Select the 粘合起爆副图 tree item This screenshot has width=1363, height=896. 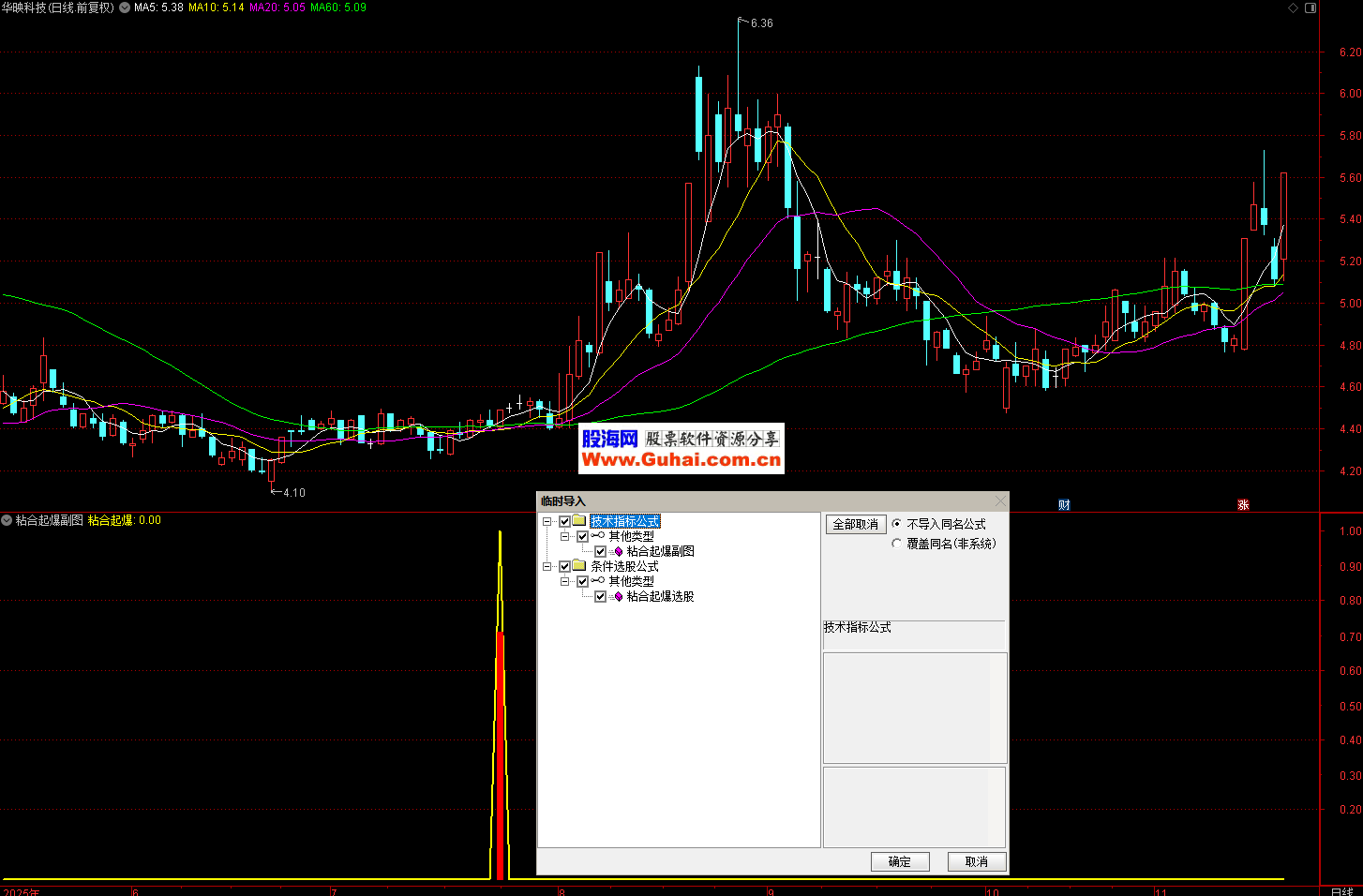click(x=660, y=551)
